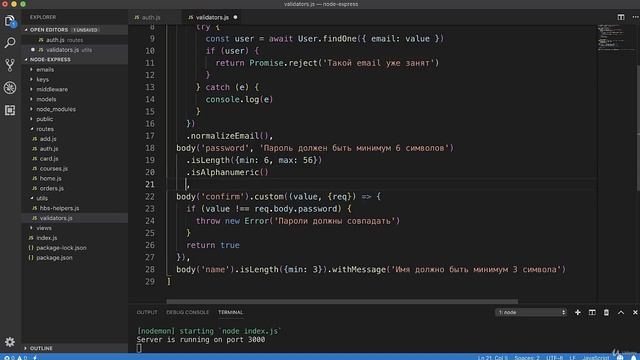Open the Search view in activity bar
Viewport: 640px width, 360px height.
(x=10, y=42)
